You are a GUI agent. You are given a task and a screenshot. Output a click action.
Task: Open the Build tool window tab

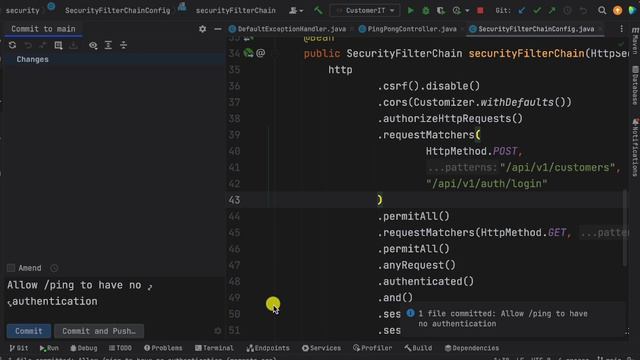tap(418, 348)
